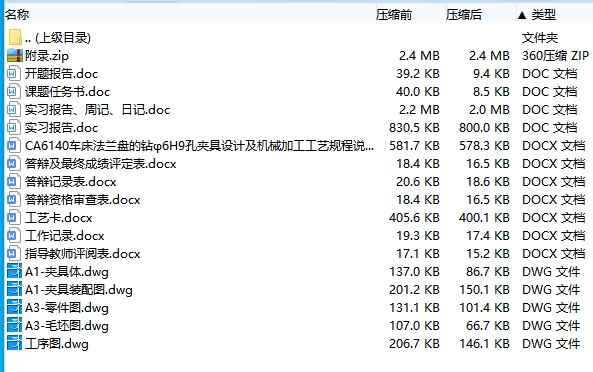Viewport: 593px width, 372px height.
Task: Select the file name 工序图.dwg
Action: pos(57,344)
